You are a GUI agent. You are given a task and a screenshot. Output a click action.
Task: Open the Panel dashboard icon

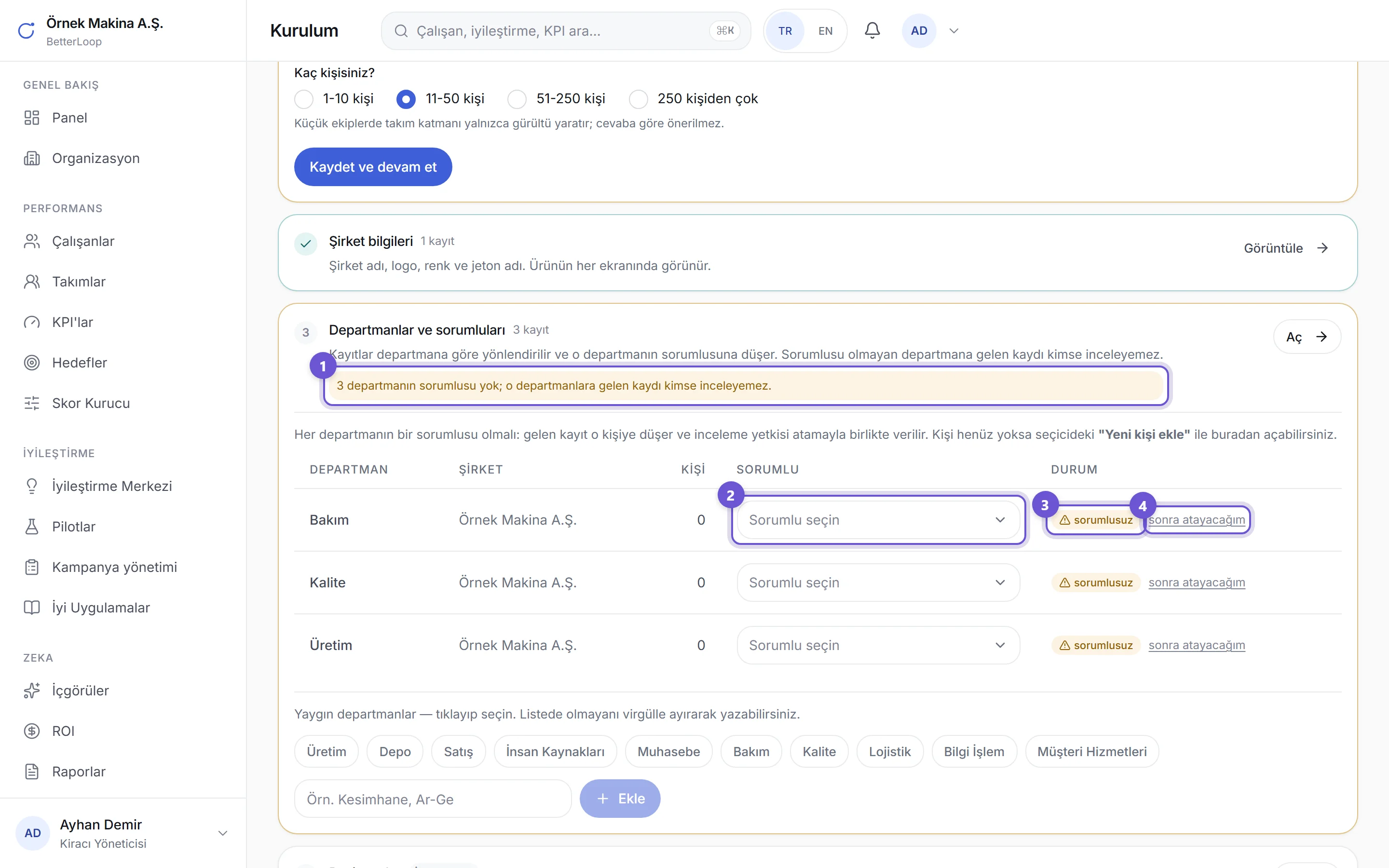click(31, 118)
